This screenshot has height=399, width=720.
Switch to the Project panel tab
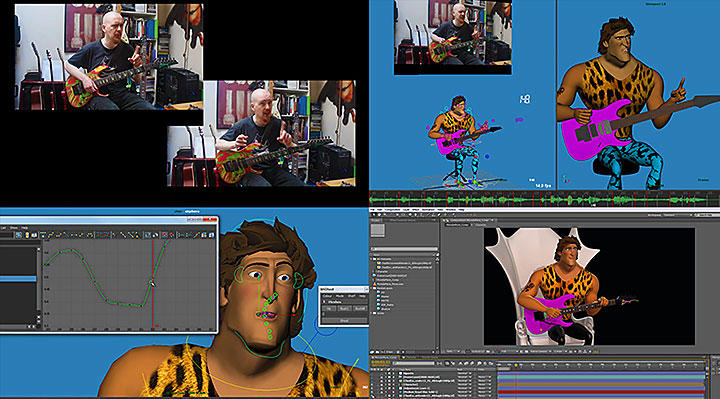pos(375,220)
